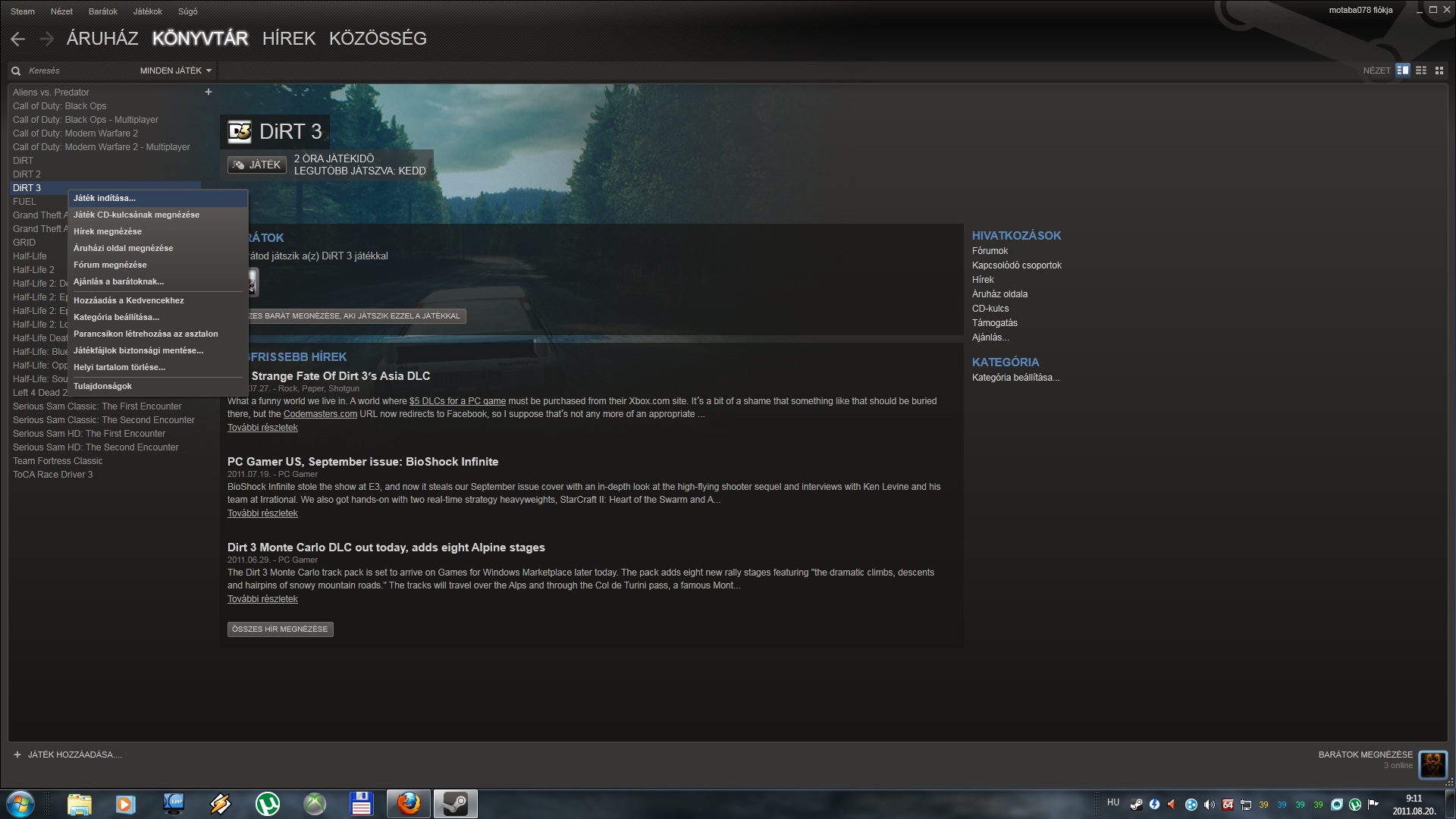Go to the ÁRUHÁZ tab
The image size is (1456, 819).
(102, 39)
